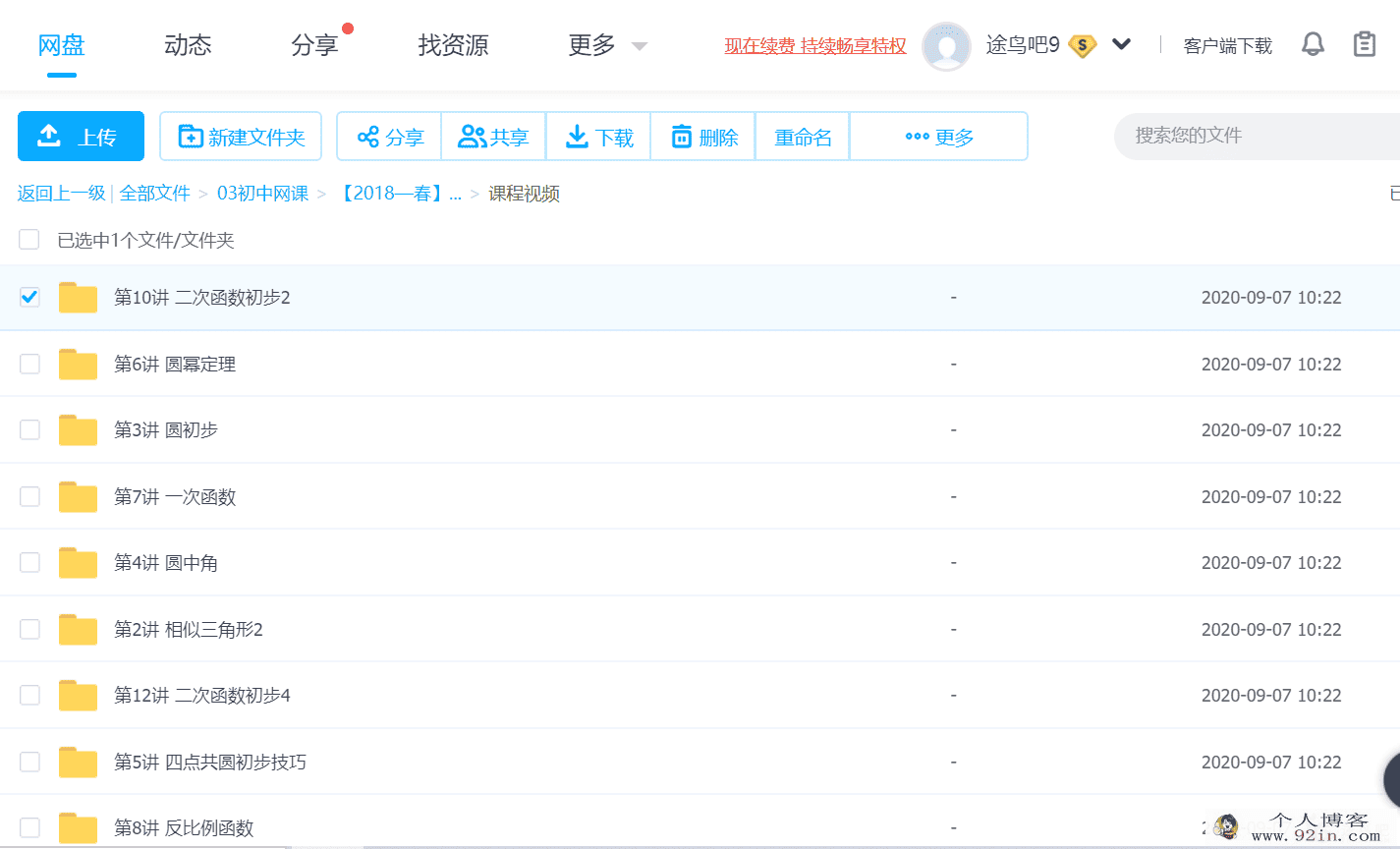This screenshot has width=1400, height=849.
Task: Uncheck the 第10讲 二次函数初步2 checkbox
Action: click(x=29, y=297)
